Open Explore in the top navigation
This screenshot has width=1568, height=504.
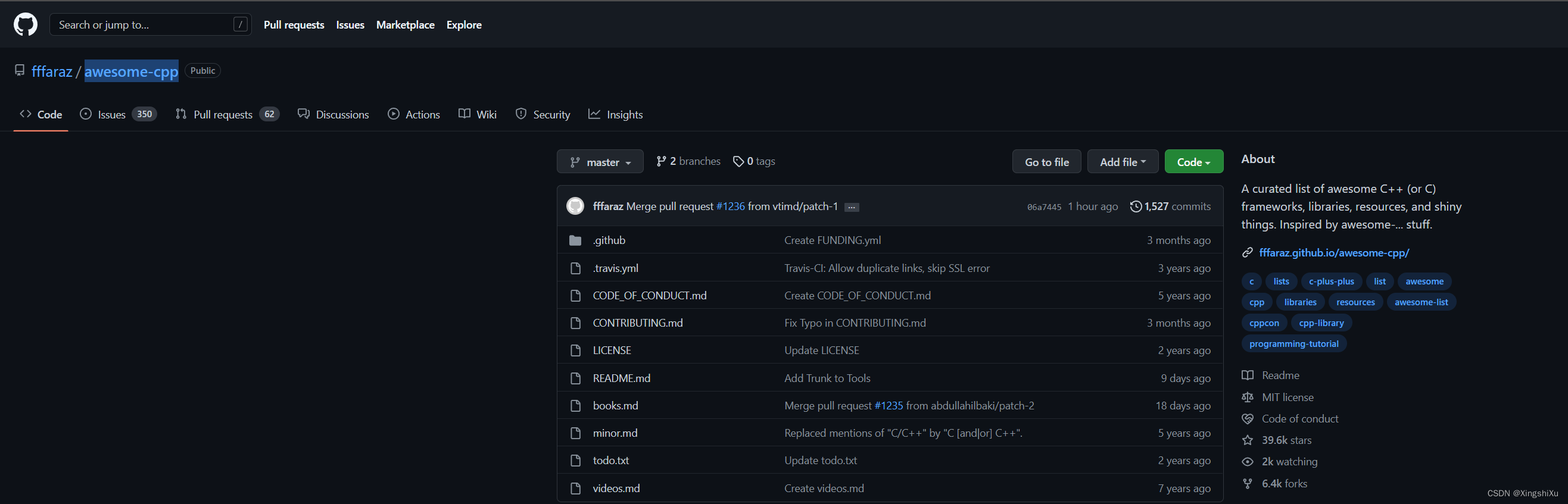[x=464, y=25]
